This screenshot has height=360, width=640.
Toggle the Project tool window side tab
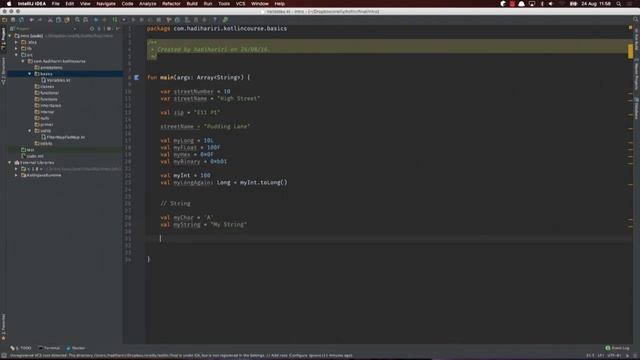[x=3, y=39]
